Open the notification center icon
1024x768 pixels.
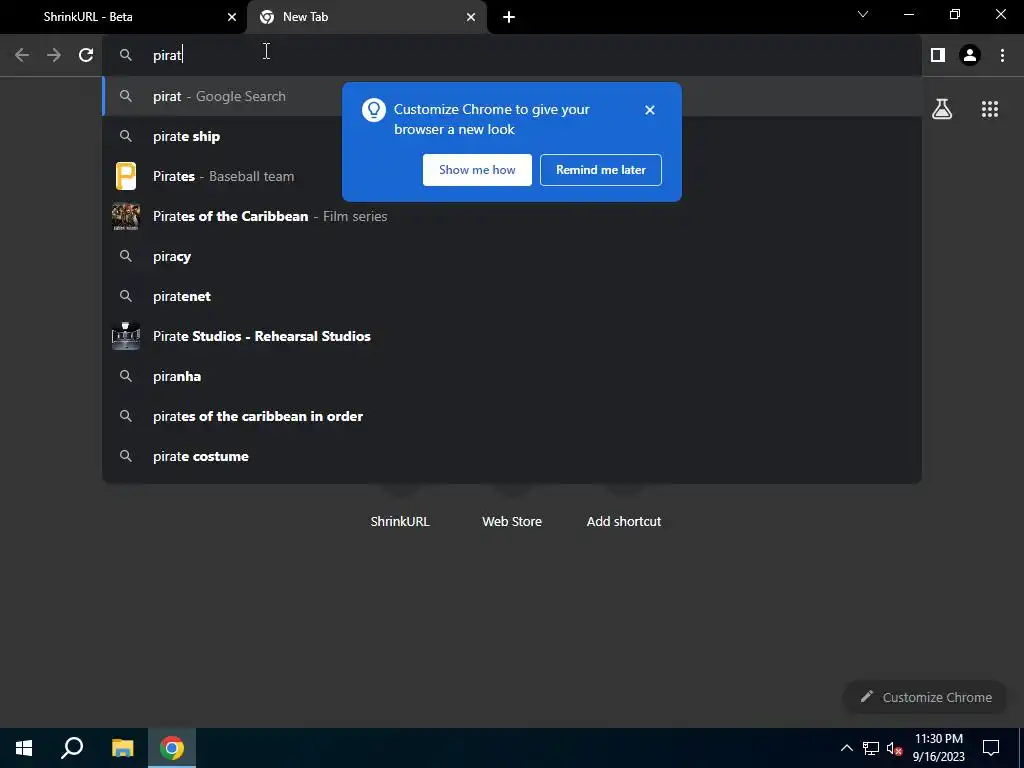[x=991, y=748]
